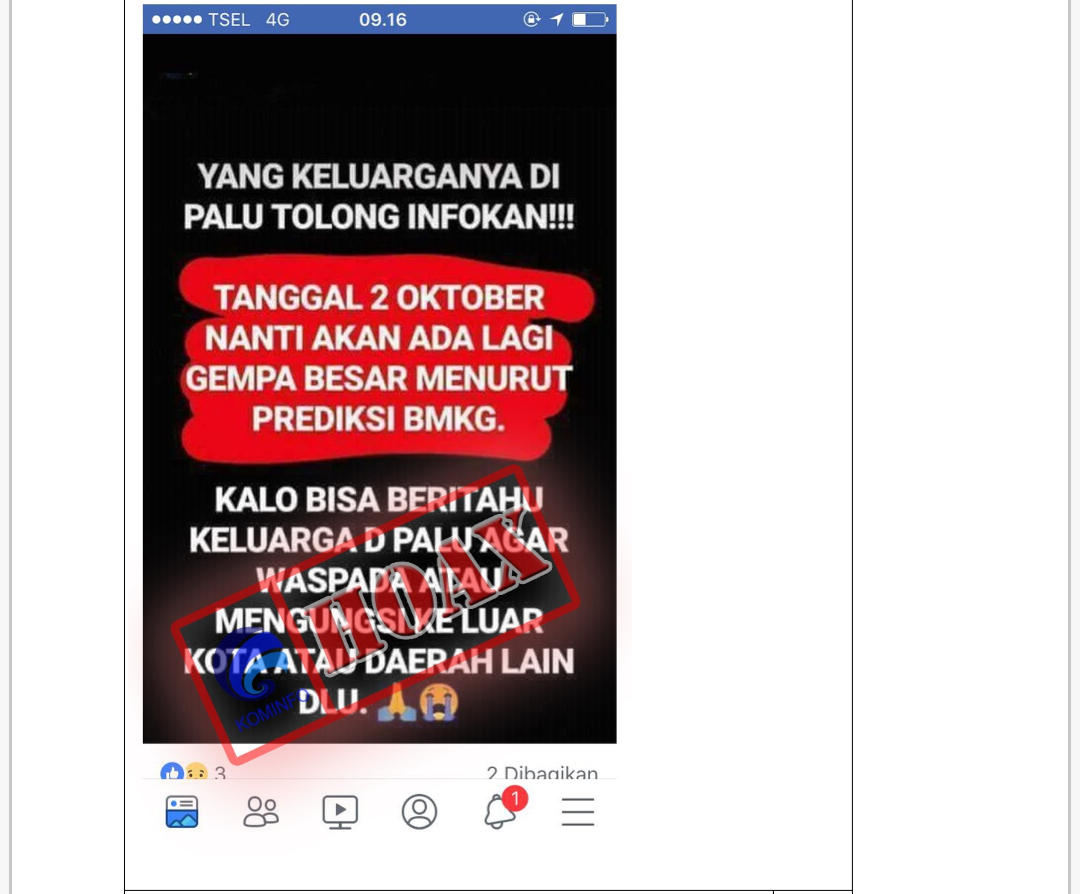Click the like reaction icon
This screenshot has width=1080, height=894.
click(172, 772)
